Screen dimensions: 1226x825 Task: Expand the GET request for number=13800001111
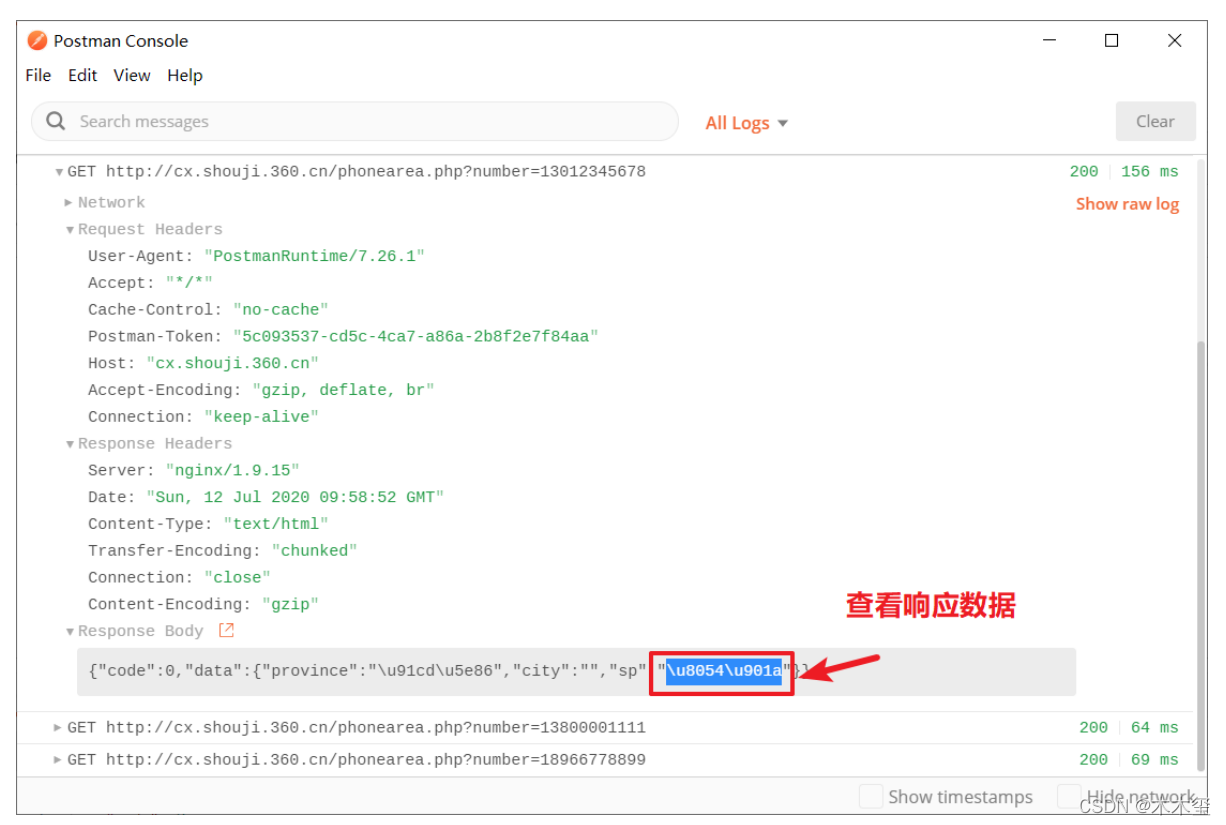click(x=58, y=728)
